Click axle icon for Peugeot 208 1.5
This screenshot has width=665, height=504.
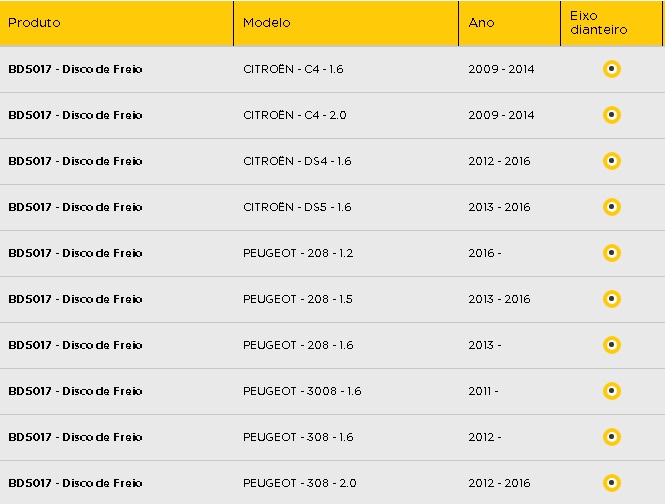[612, 299]
